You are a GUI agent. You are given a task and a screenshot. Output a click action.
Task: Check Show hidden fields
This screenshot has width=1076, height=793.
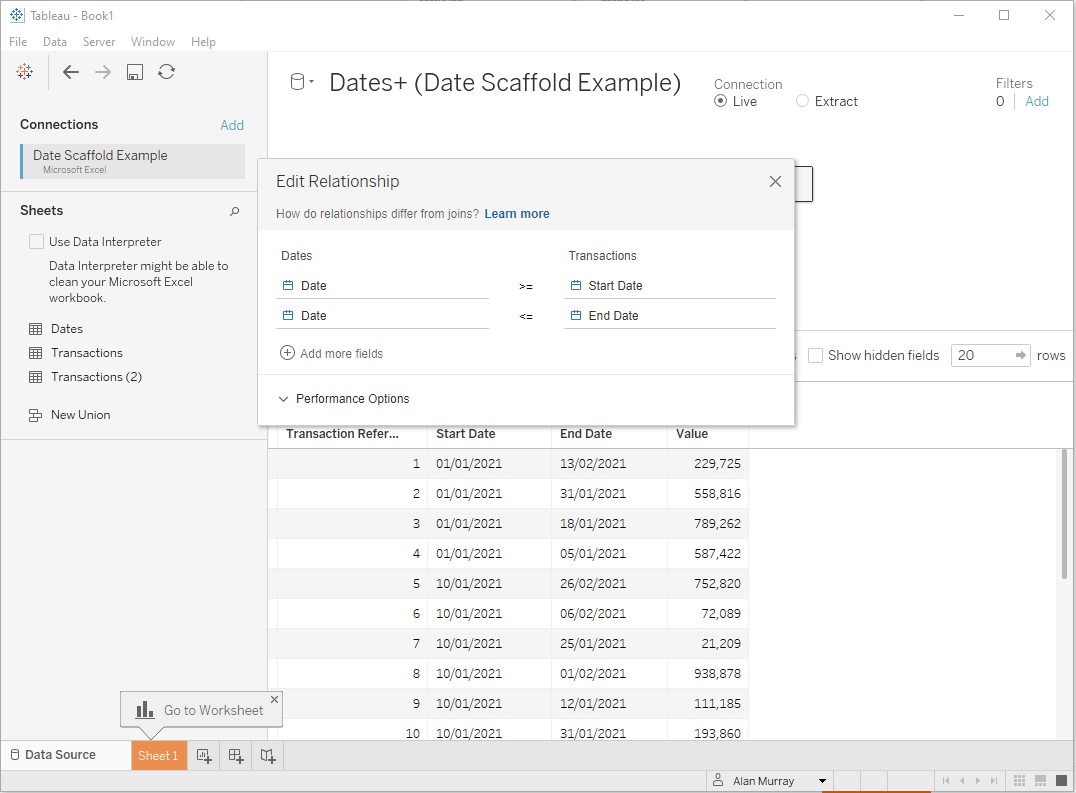point(815,355)
